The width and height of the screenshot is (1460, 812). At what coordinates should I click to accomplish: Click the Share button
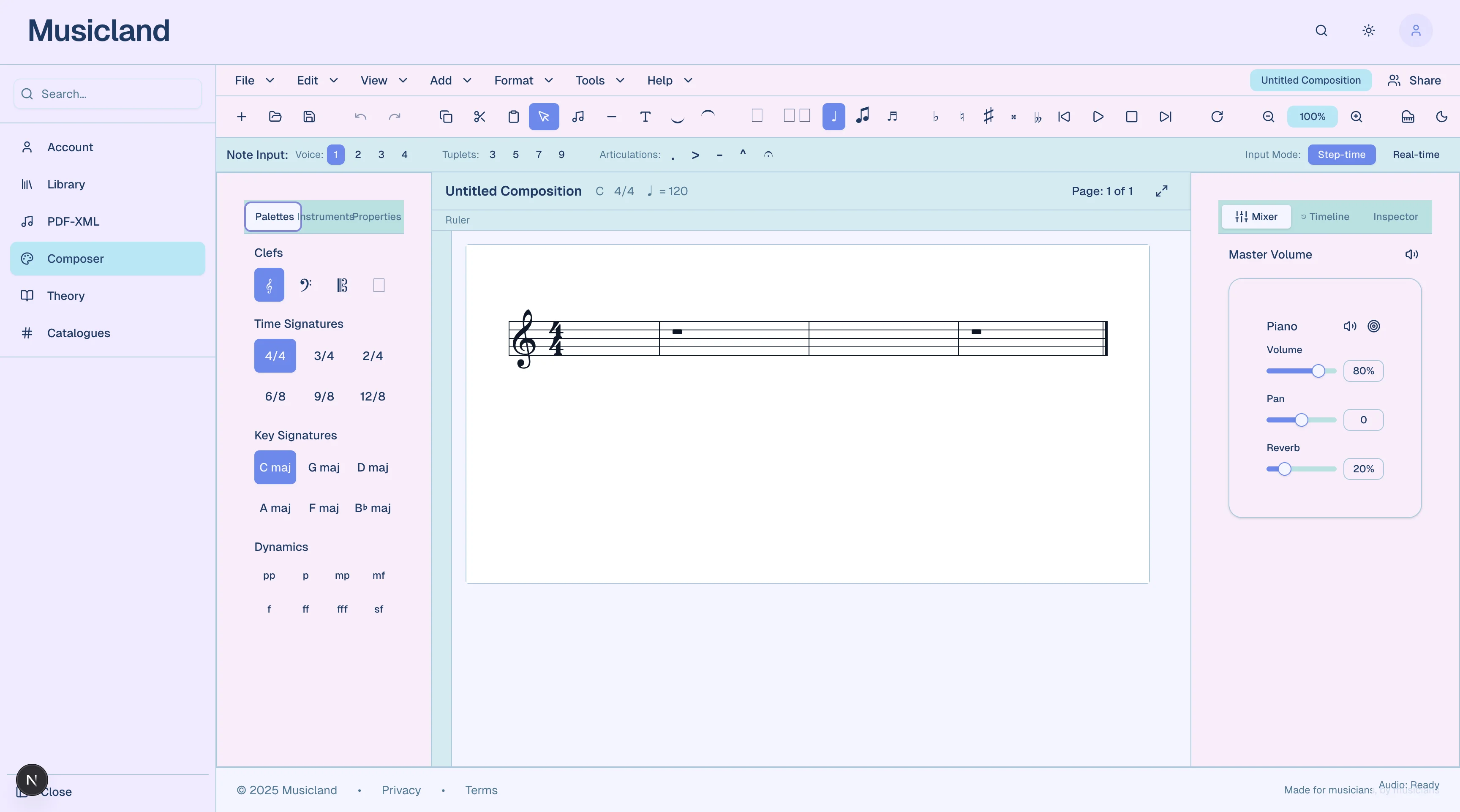pyautogui.click(x=1414, y=80)
